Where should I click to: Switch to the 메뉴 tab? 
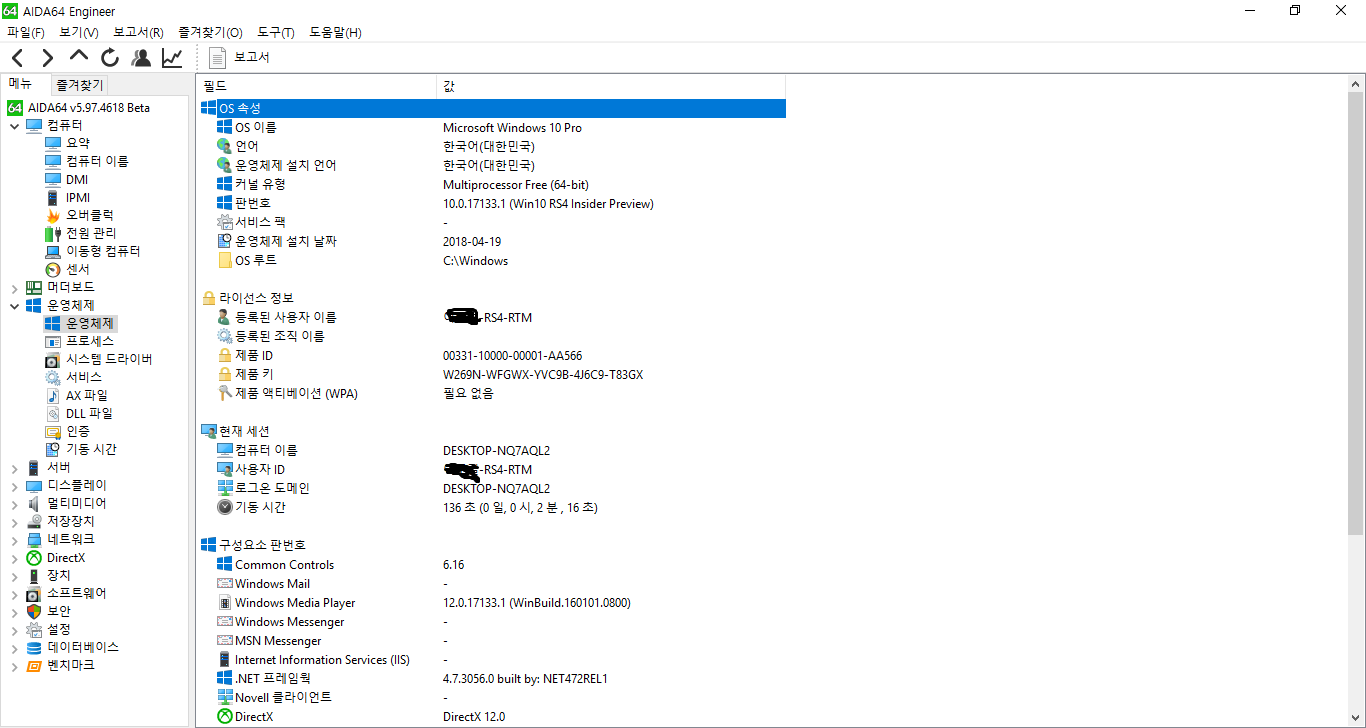(x=21, y=85)
